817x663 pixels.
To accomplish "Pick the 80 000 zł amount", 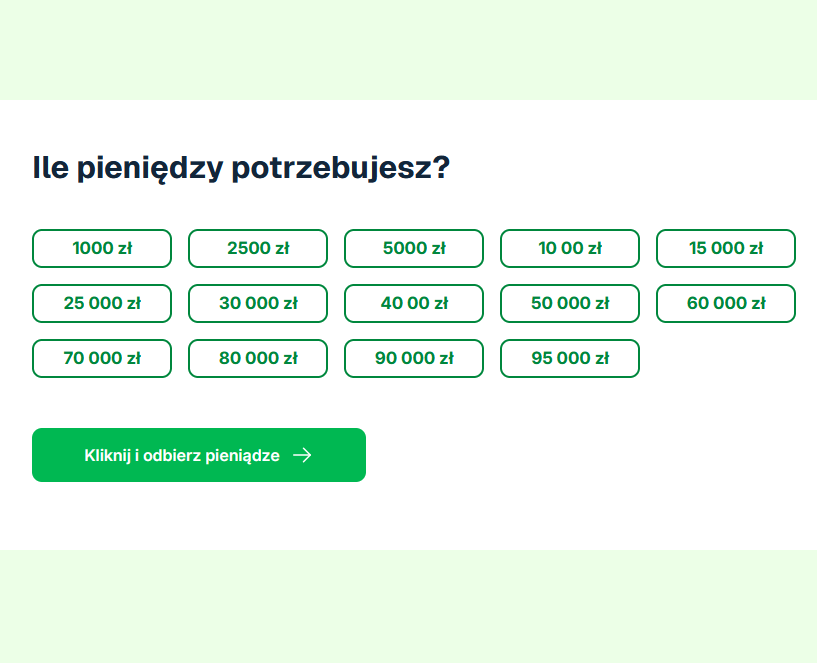I will point(257,358).
